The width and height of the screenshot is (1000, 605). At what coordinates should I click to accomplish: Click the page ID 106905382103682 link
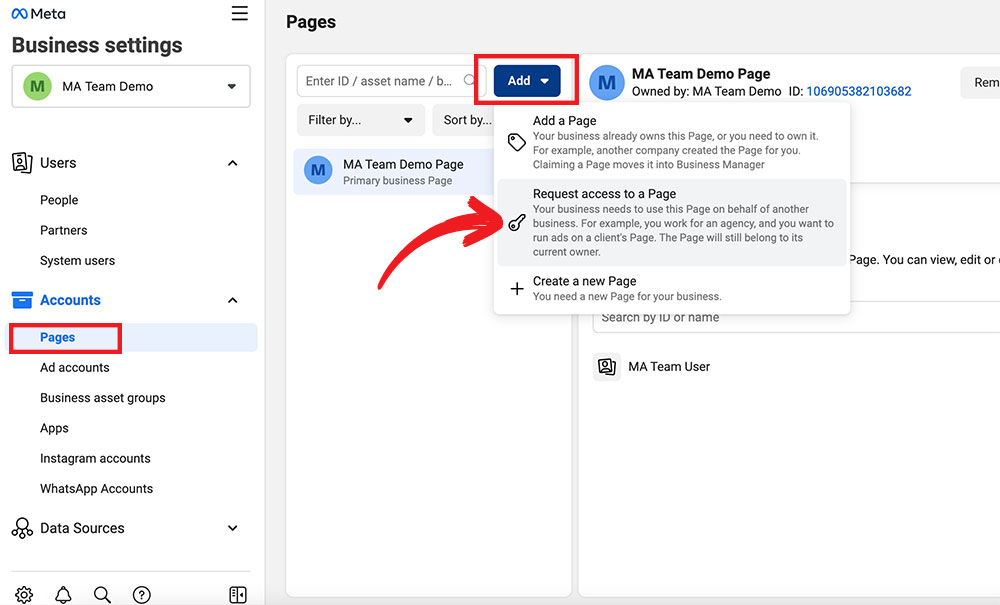coord(858,91)
